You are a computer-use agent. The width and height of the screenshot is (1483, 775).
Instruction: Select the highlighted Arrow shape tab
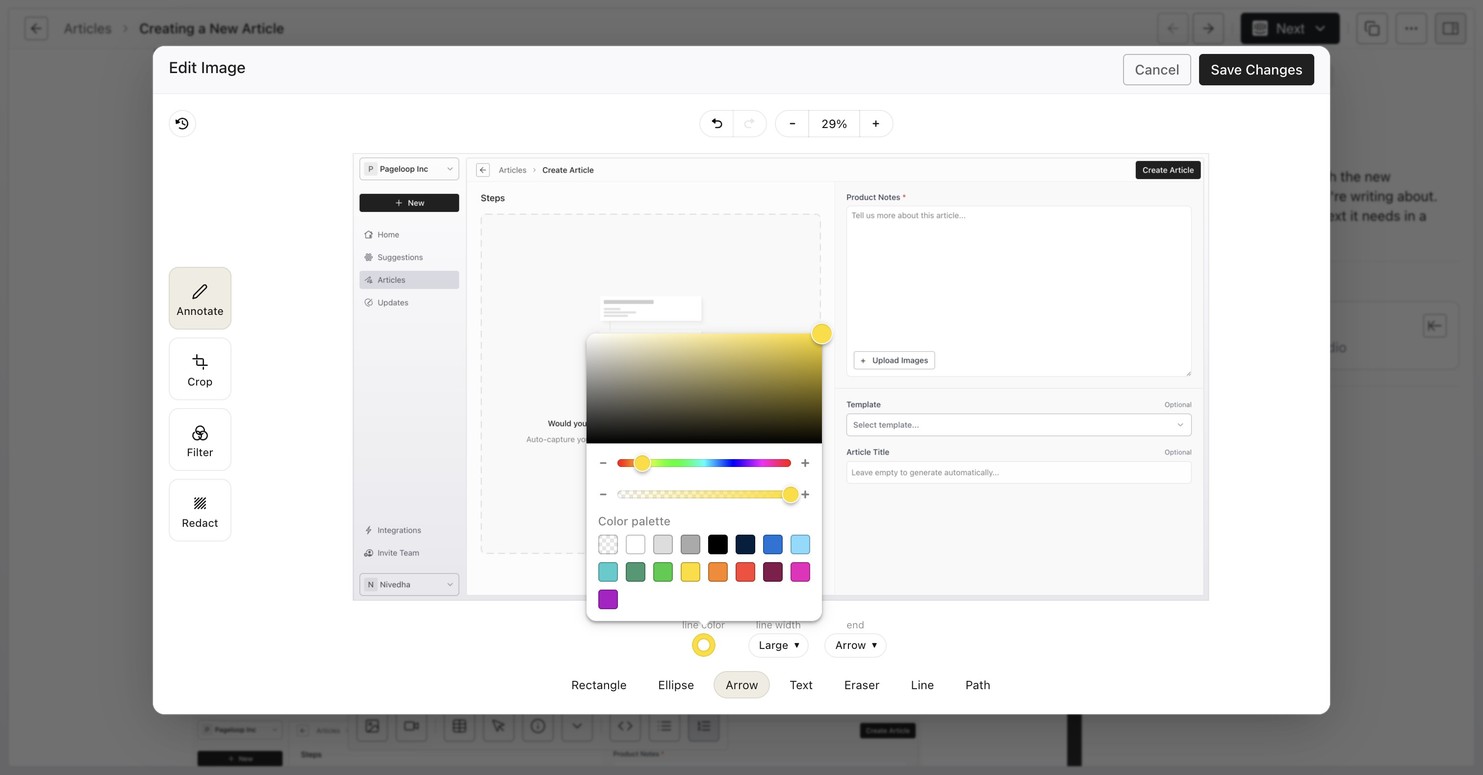coord(742,685)
